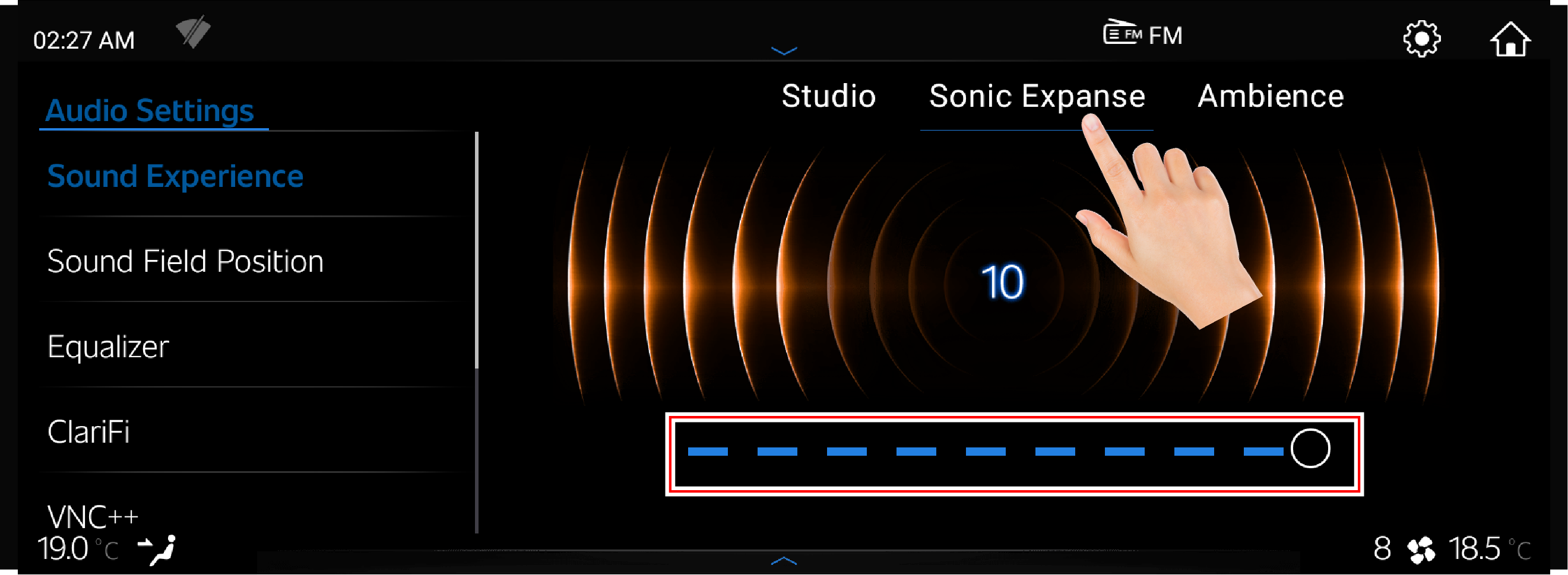This screenshot has width=1568, height=575.
Task: Open the ClariFi settings
Action: point(89,432)
